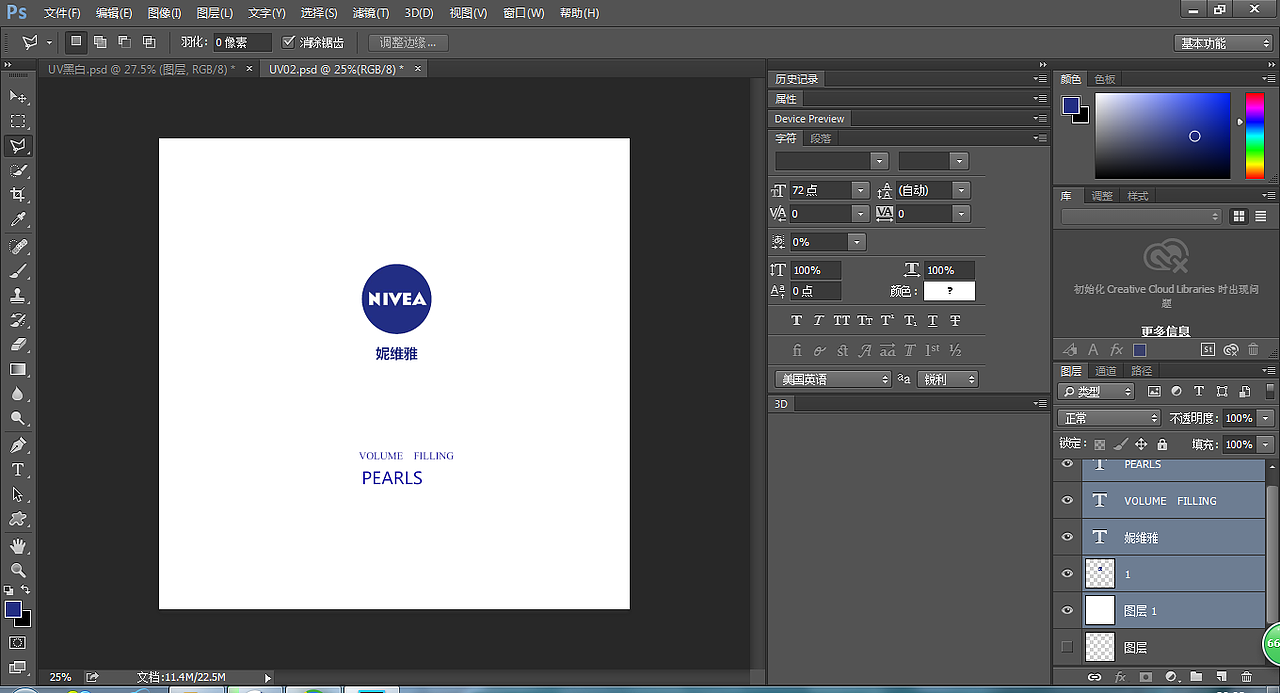This screenshot has width=1280, height=693.
Task: Hide the 妮维雅 text layer
Action: (1067, 537)
